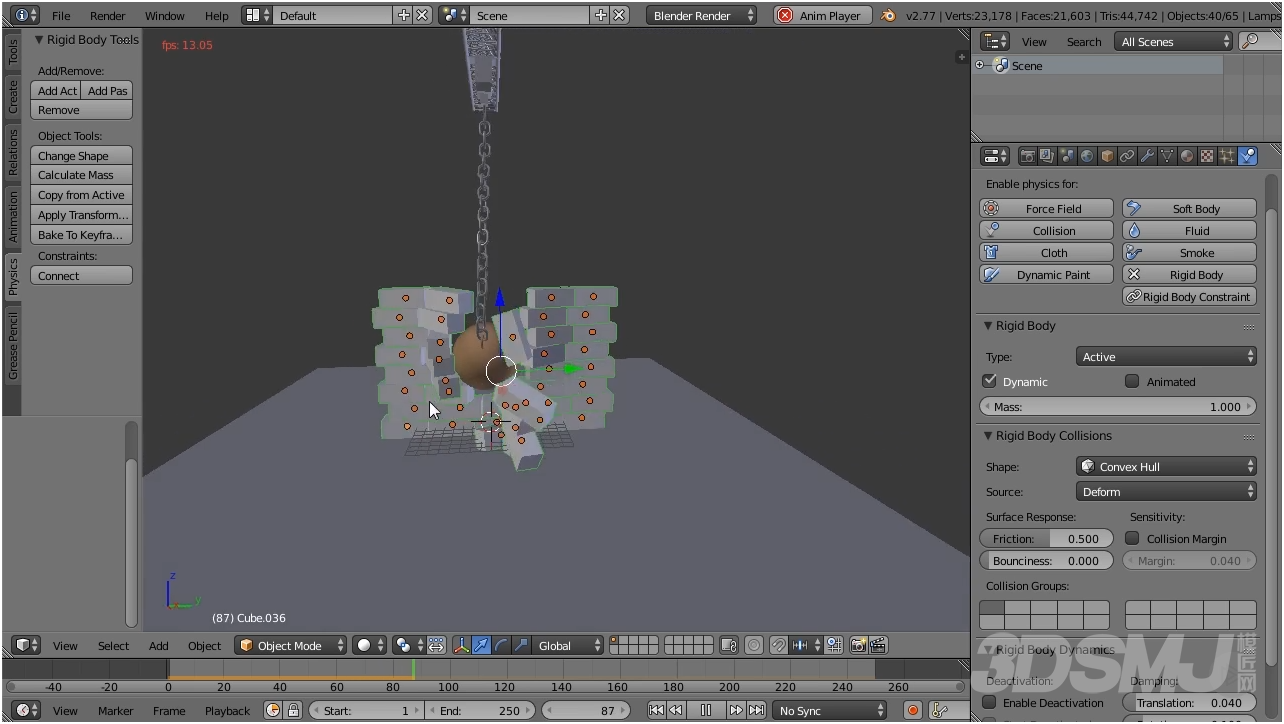
Task: Open the File menu
Action: point(61,15)
